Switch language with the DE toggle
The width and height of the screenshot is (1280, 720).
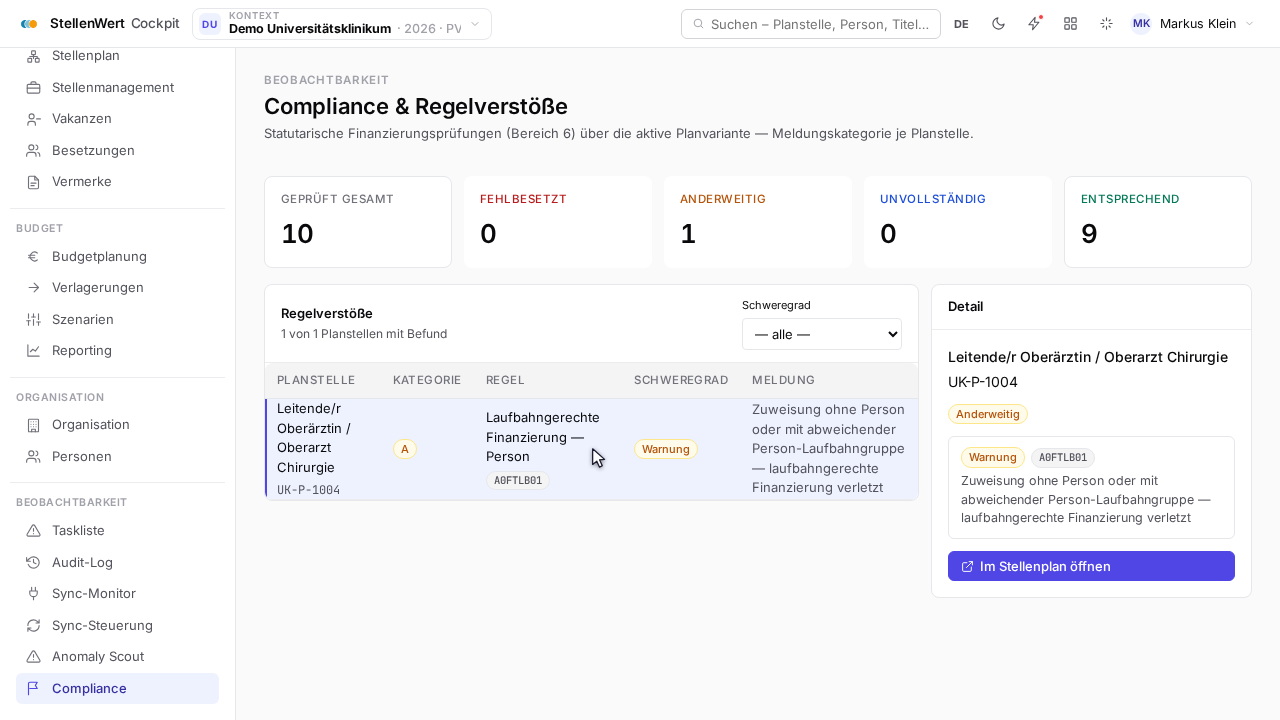[x=961, y=24]
